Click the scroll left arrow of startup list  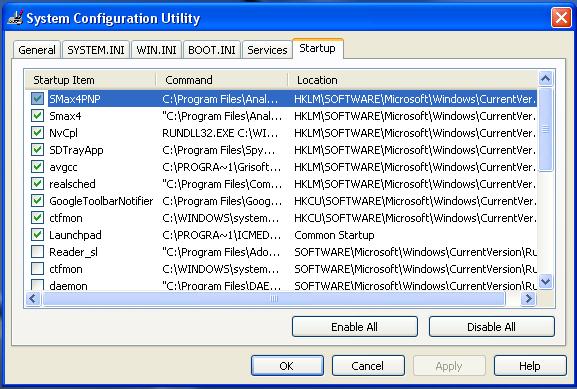tap(32, 298)
